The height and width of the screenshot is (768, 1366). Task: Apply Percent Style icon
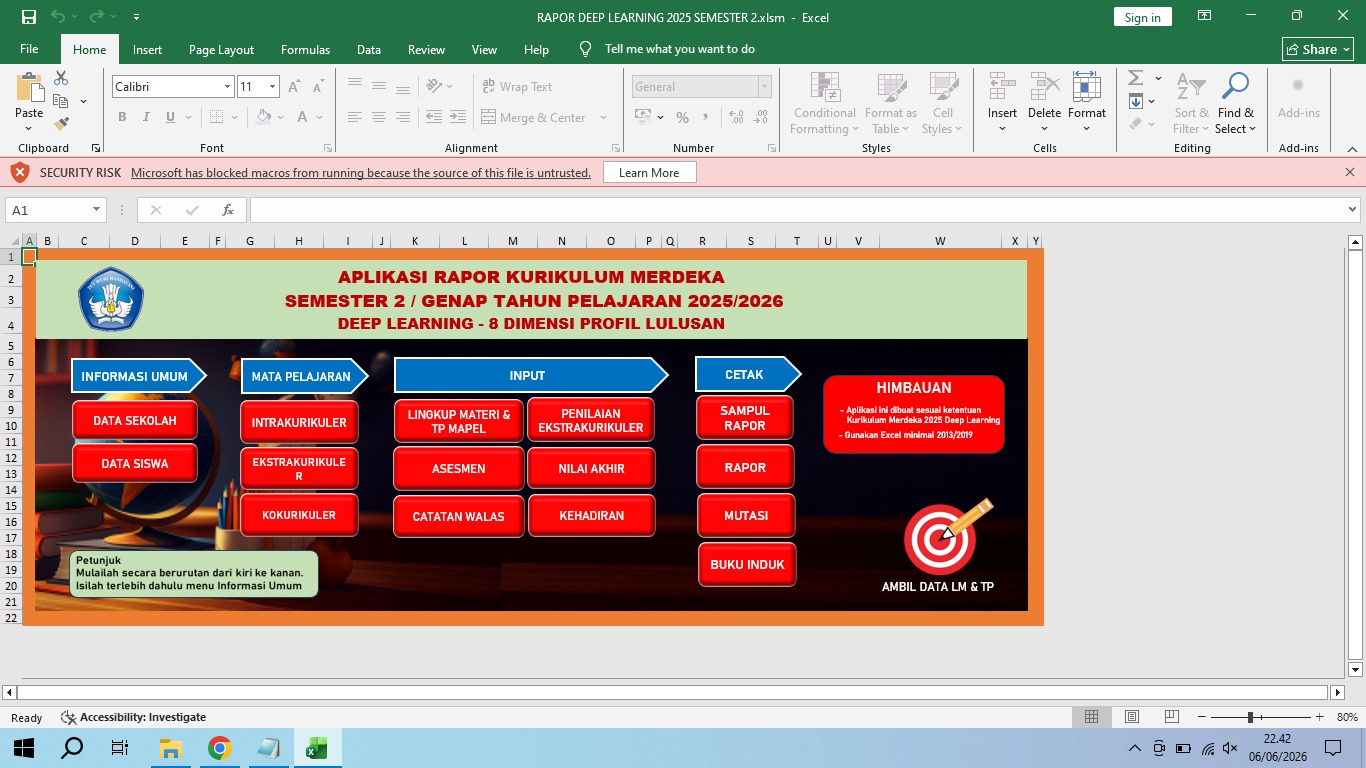tap(682, 117)
